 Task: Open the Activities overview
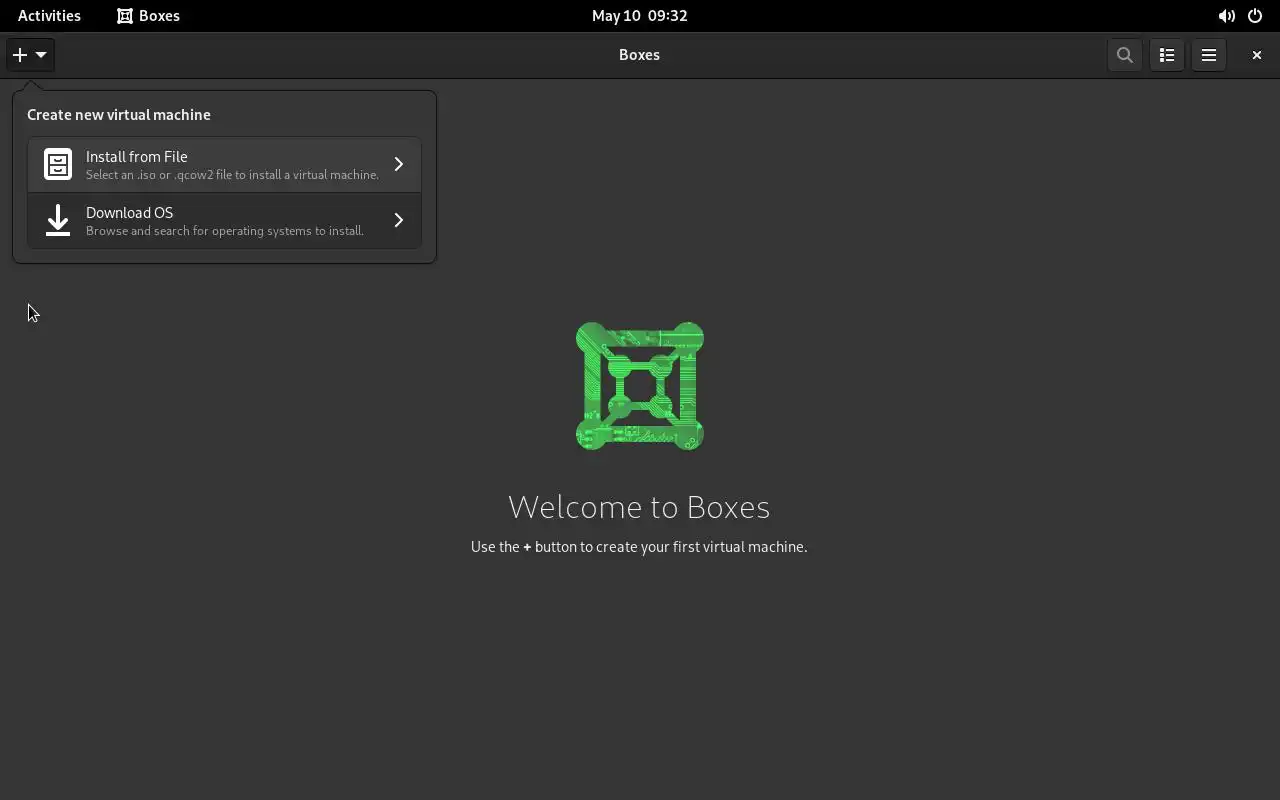49,15
